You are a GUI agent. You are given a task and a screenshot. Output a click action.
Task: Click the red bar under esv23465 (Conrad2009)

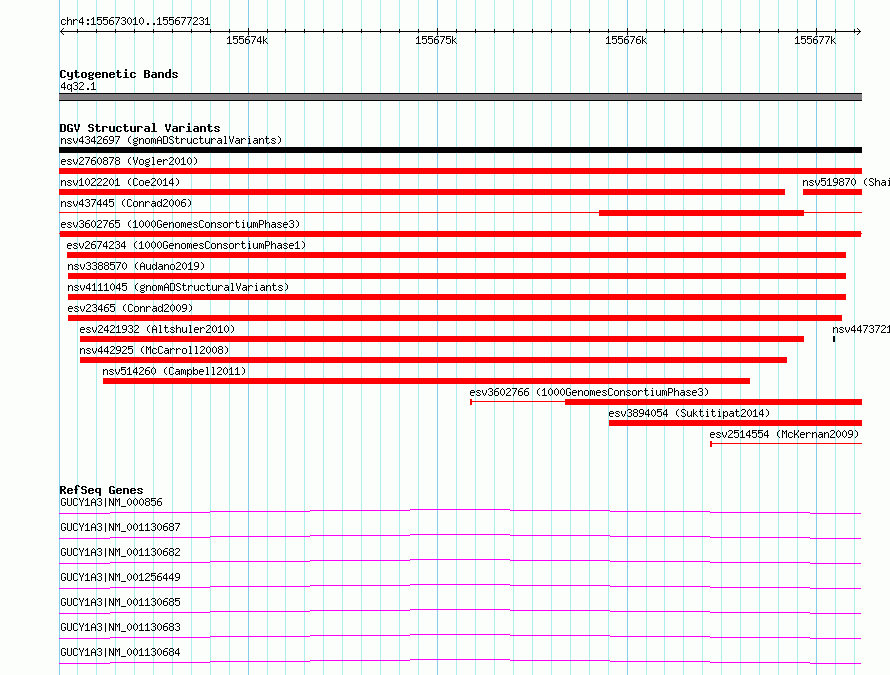455,318
